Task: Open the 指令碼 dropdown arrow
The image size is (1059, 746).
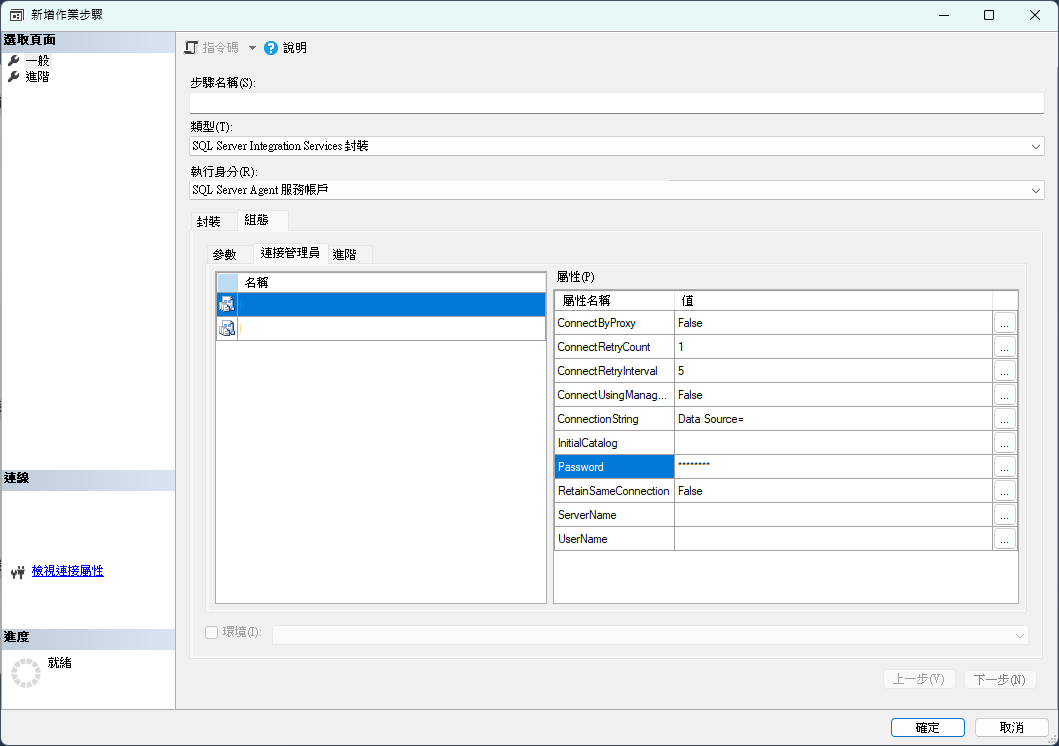Action: [252, 48]
